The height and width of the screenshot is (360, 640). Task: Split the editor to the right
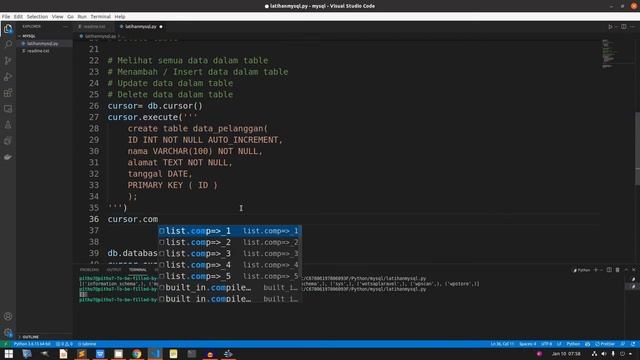pyautogui.click(x=624, y=27)
